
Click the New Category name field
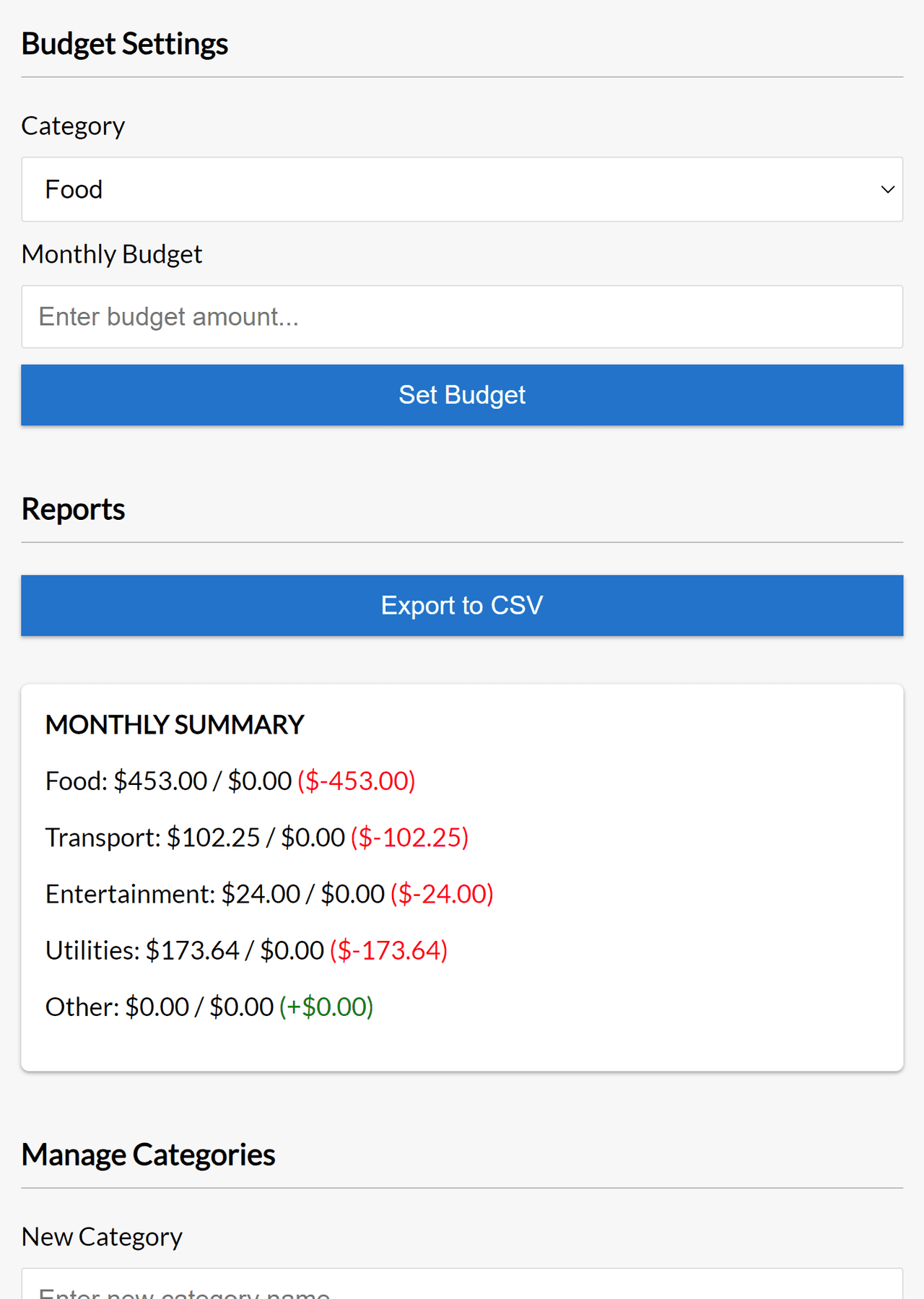[x=462, y=1287]
